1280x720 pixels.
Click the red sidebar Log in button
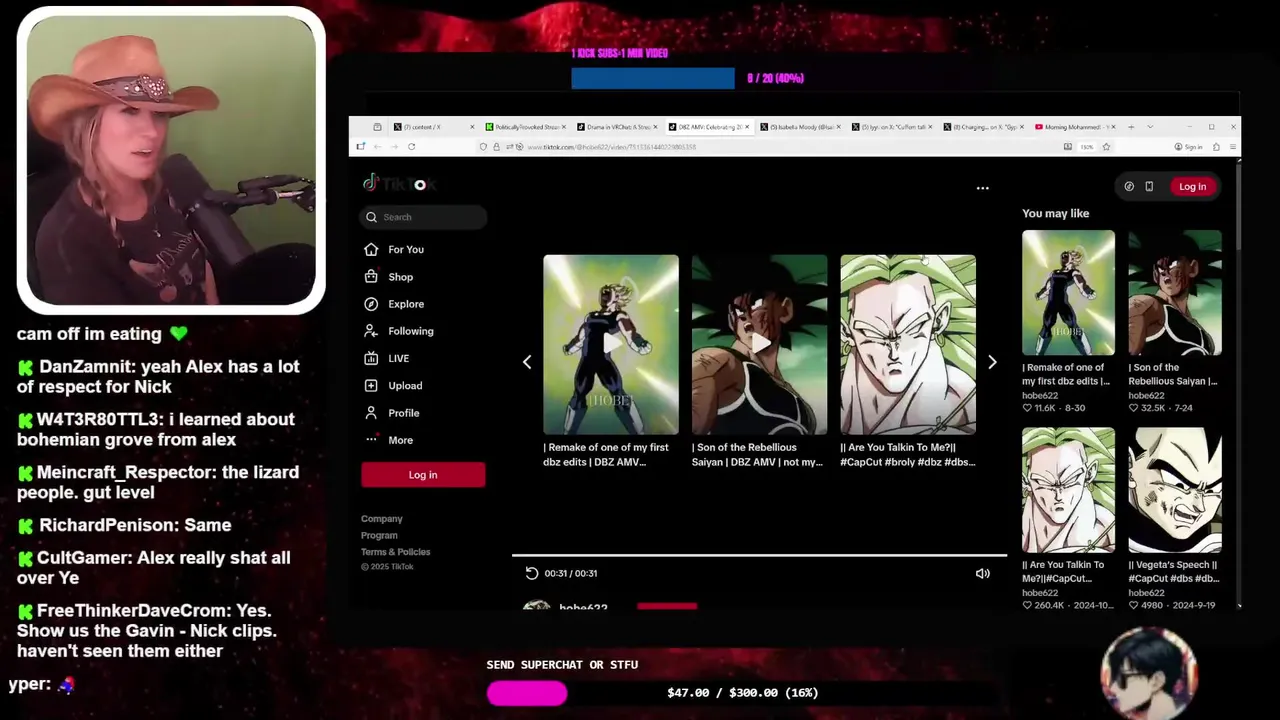coord(423,475)
